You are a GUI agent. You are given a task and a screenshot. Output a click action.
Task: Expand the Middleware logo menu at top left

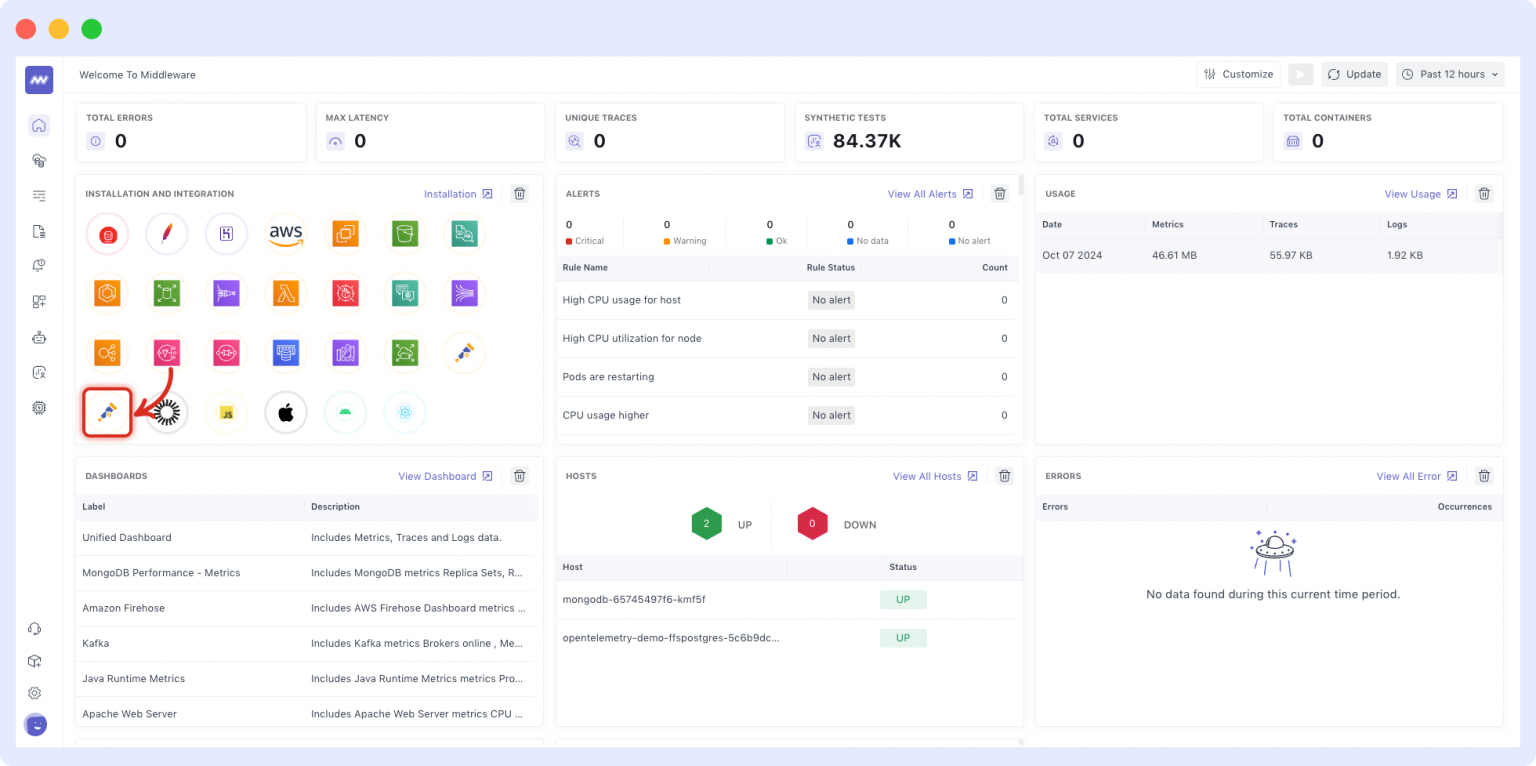38,79
